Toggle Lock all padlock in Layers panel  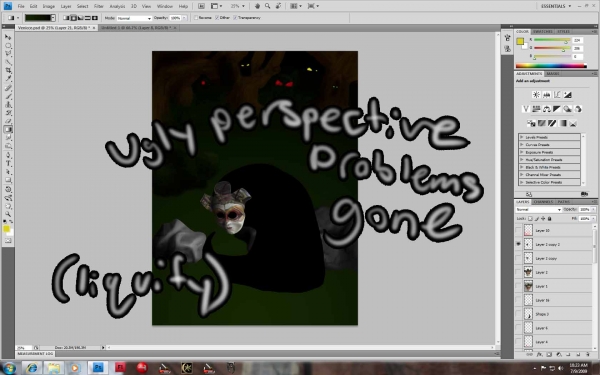coord(549,218)
